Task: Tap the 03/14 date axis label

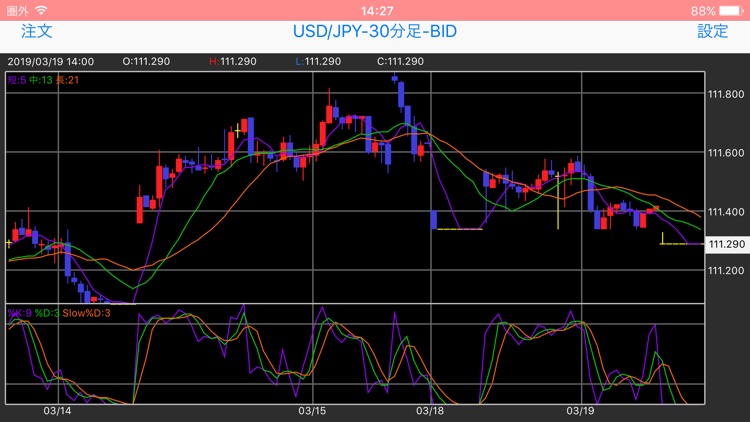Action: [57, 411]
